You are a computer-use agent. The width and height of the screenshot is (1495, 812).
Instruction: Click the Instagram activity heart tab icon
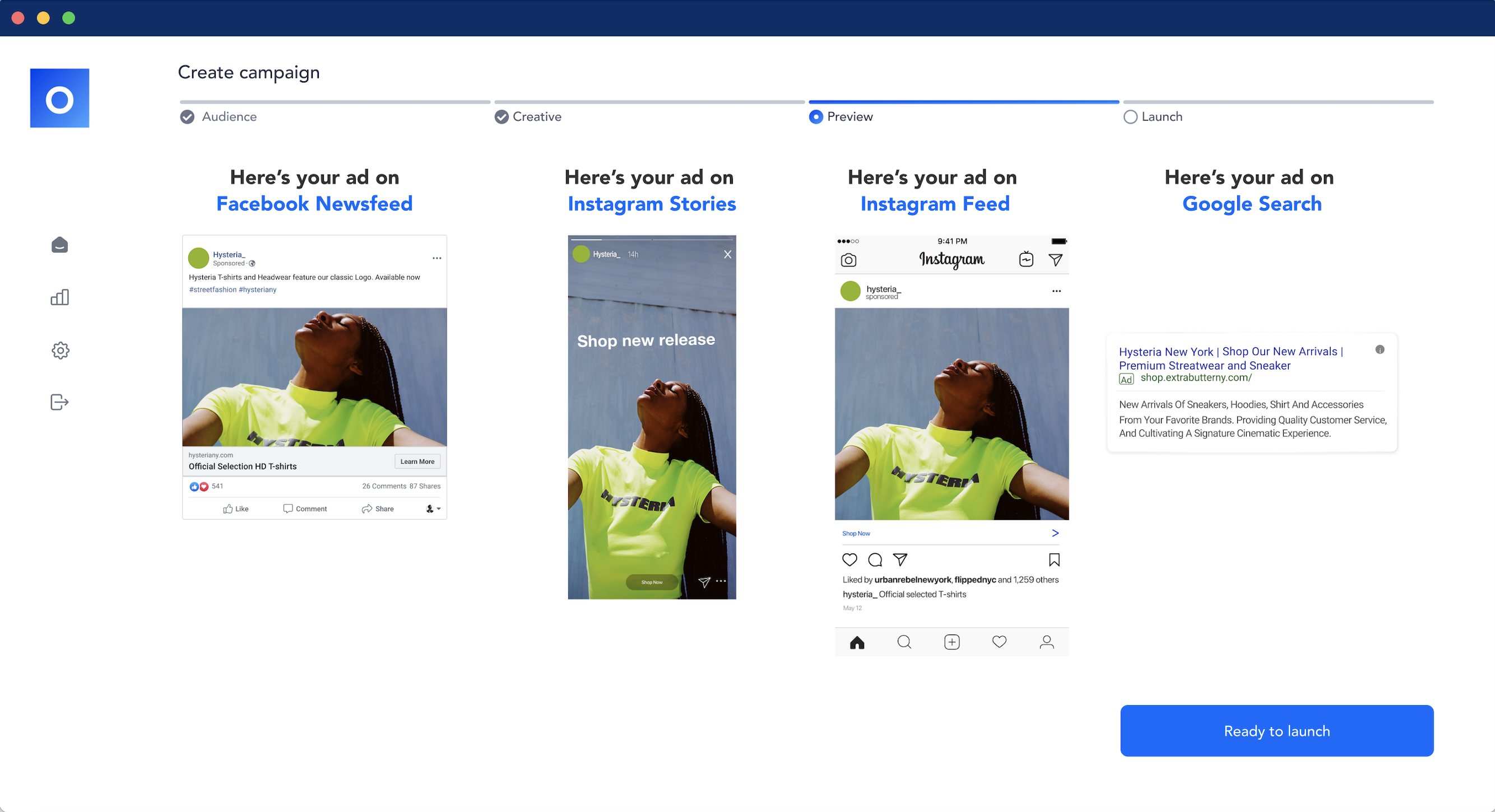click(1000, 642)
